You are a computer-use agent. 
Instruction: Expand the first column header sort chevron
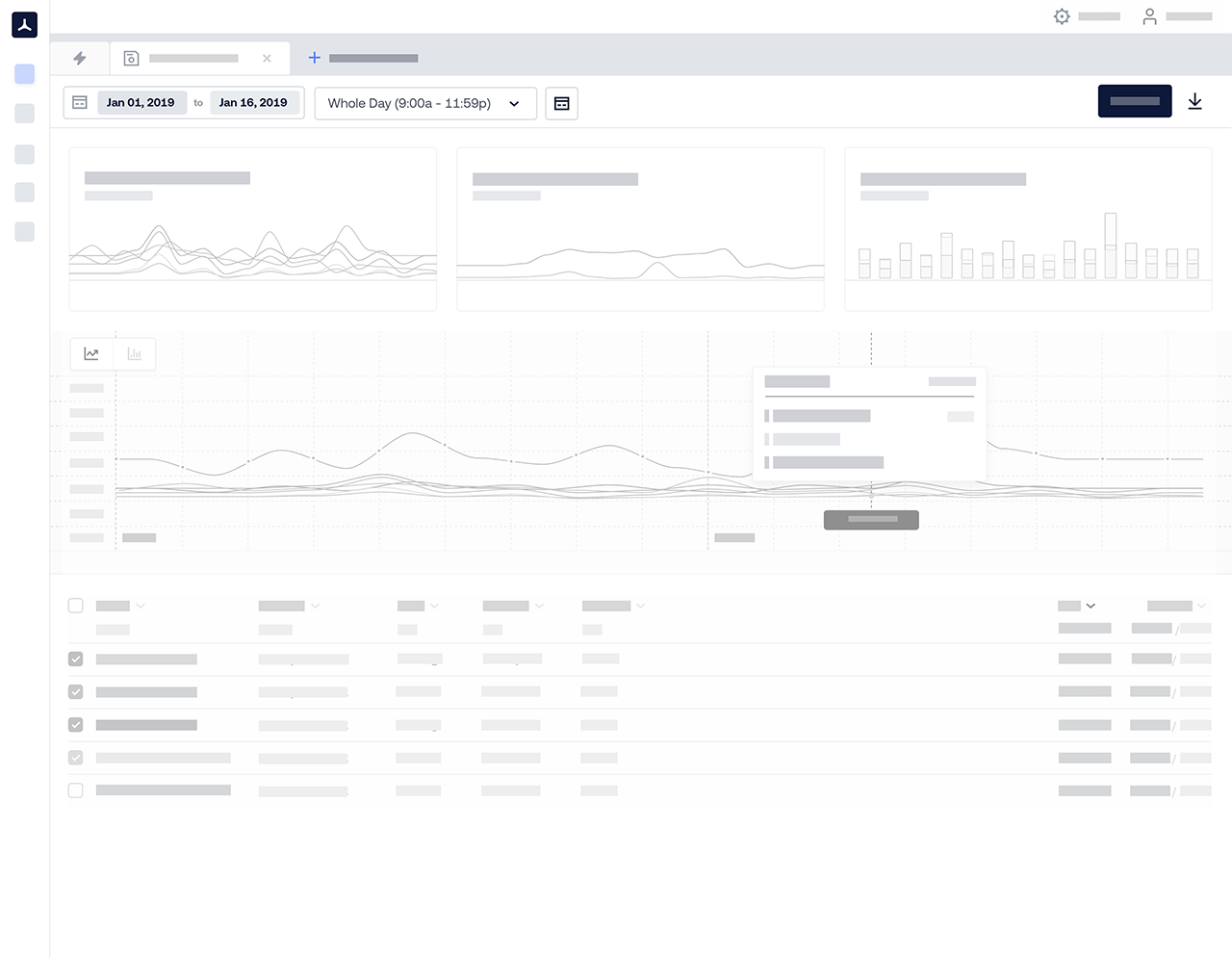(141, 606)
